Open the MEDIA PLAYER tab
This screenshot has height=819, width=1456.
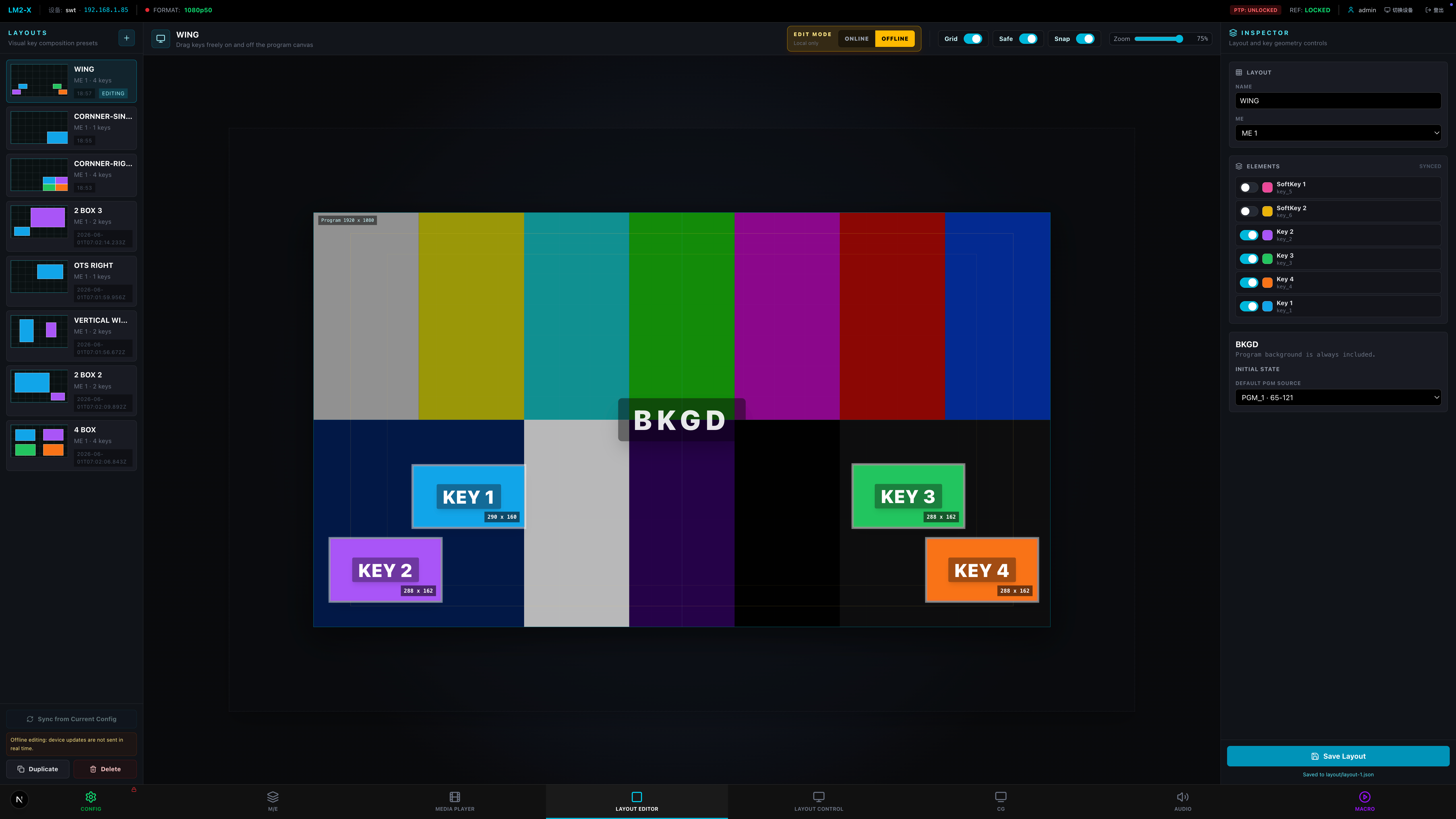(x=455, y=801)
